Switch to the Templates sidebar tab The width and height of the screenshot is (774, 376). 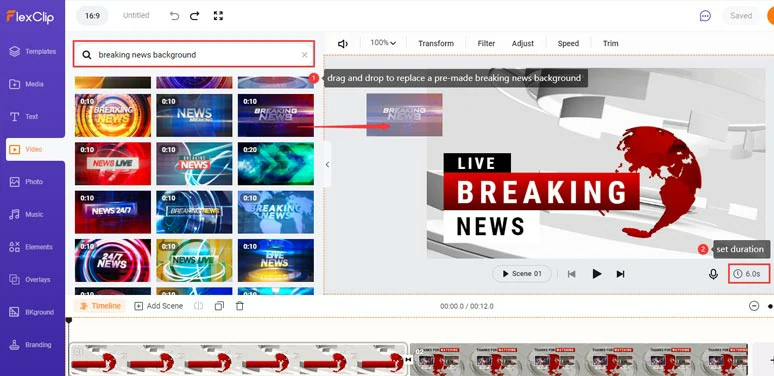(33, 51)
